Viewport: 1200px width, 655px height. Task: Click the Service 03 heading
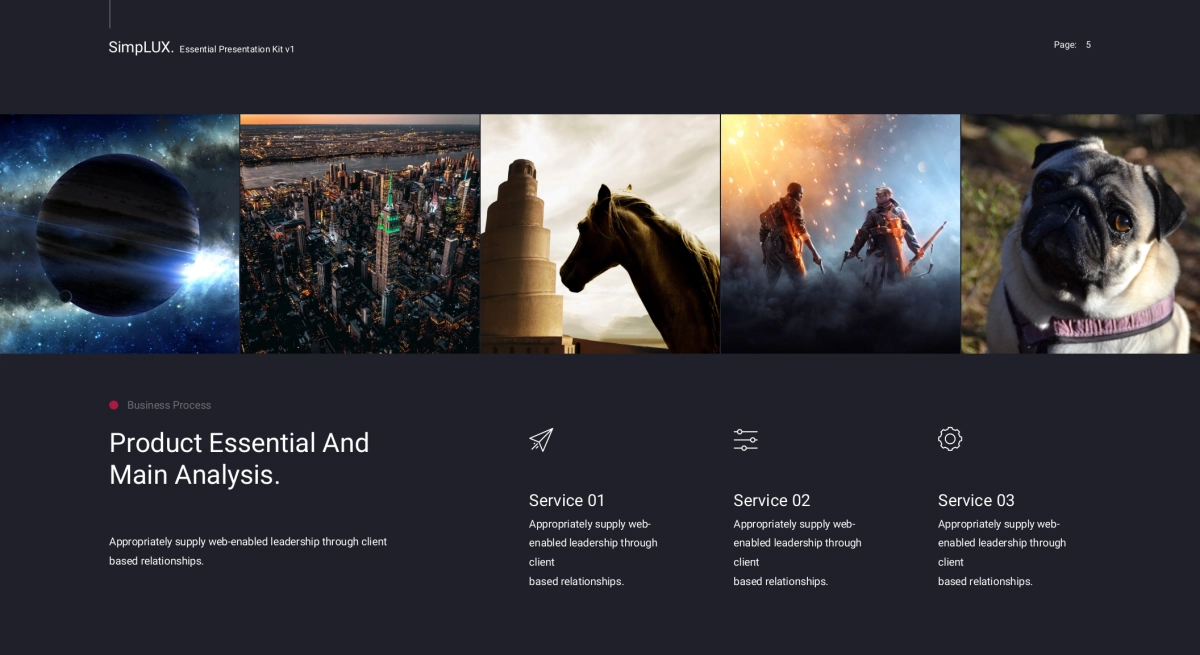coord(976,500)
